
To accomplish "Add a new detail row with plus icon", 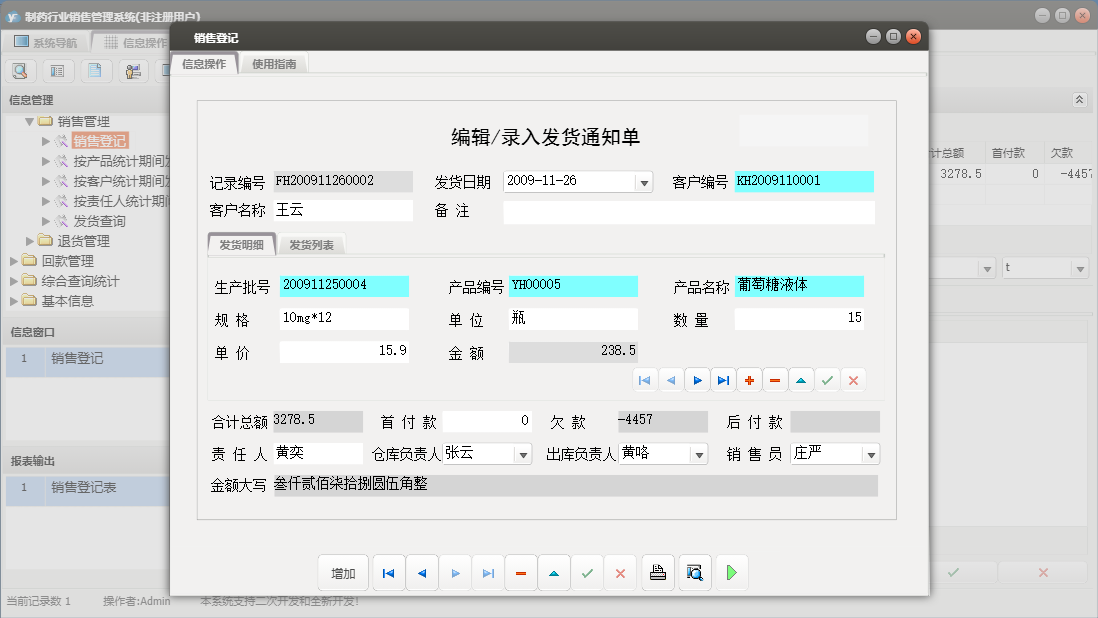I will click(750, 380).
